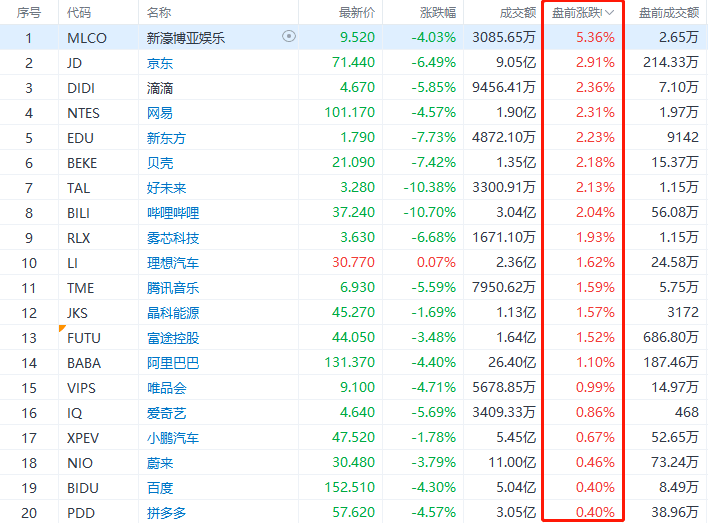Open the 爱奇艺 stock link
This screenshot has width=708, height=523.
click(166, 413)
